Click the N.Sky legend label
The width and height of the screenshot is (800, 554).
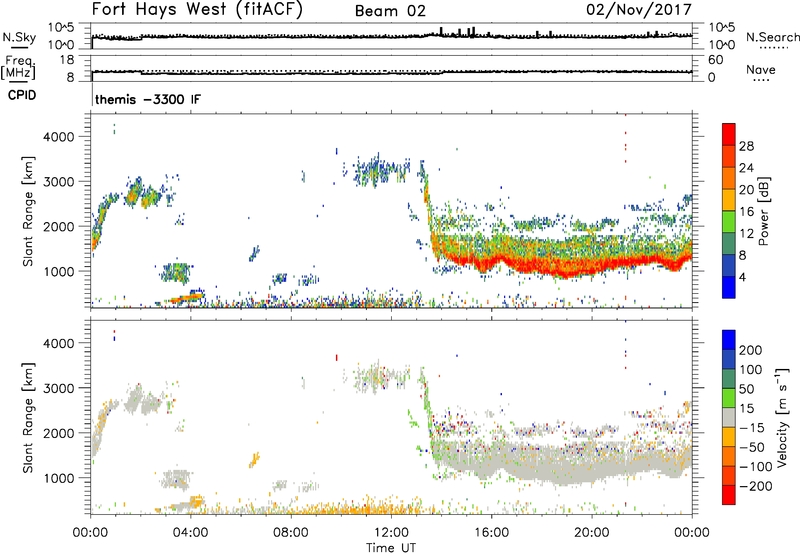pos(19,37)
